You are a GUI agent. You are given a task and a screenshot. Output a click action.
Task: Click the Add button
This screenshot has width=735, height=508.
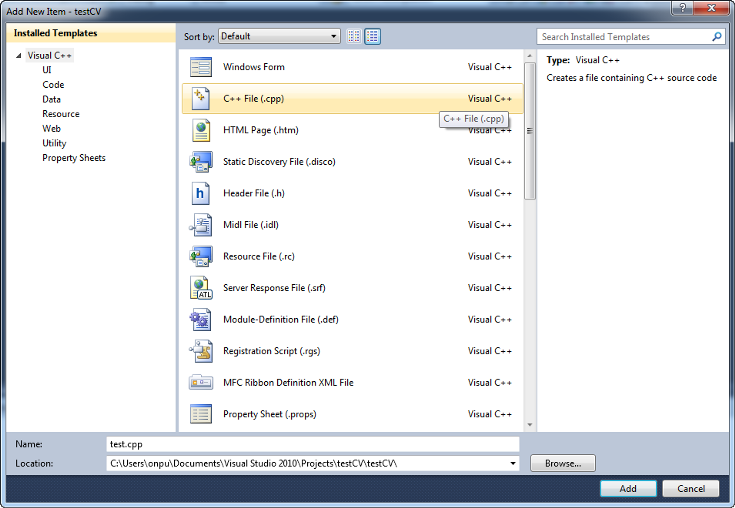click(x=628, y=488)
